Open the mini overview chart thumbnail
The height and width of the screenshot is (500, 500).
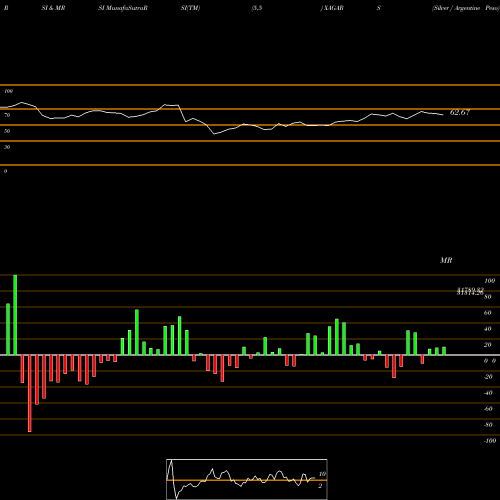tap(247, 479)
